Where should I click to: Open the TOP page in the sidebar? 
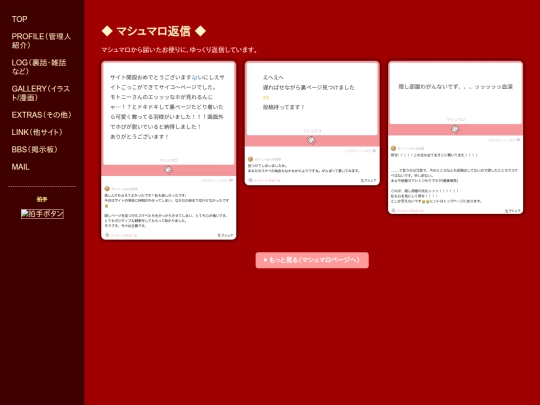(19, 19)
